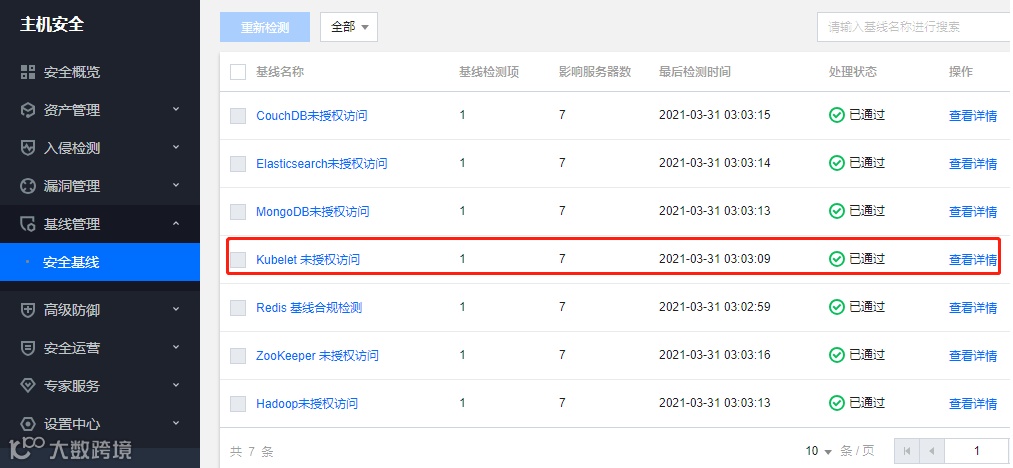Click the 最后检测时间 column header
This screenshot has width=1013, height=468.
694,72
